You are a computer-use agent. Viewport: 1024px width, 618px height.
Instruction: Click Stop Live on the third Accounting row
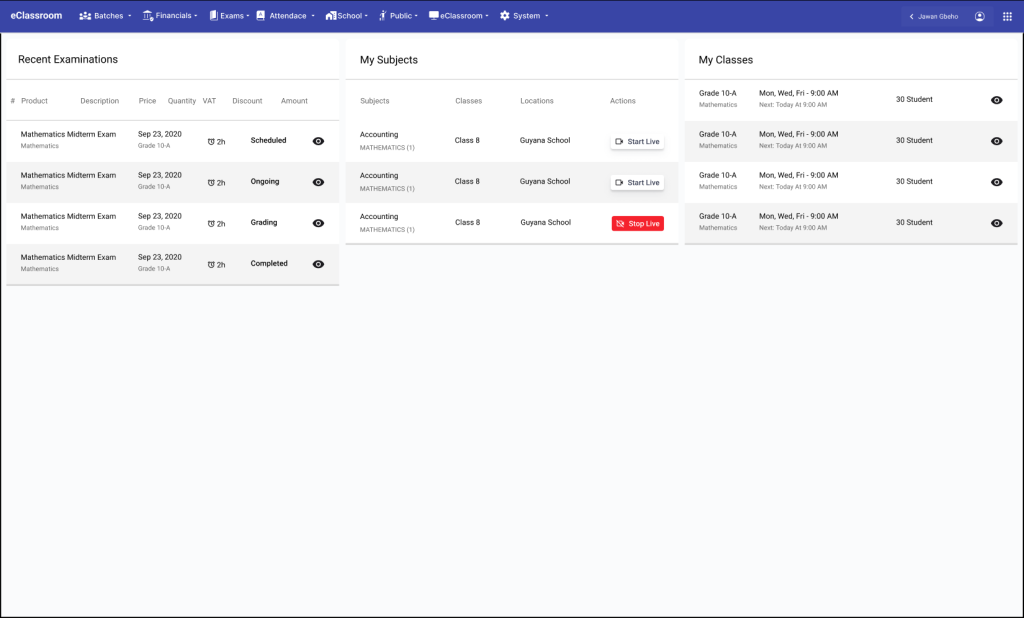tap(637, 223)
